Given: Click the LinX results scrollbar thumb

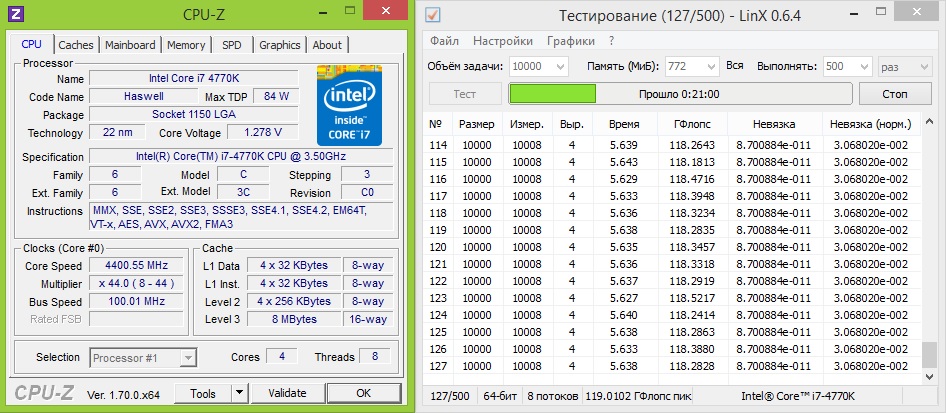Looking at the screenshot, I should click(x=929, y=355).
